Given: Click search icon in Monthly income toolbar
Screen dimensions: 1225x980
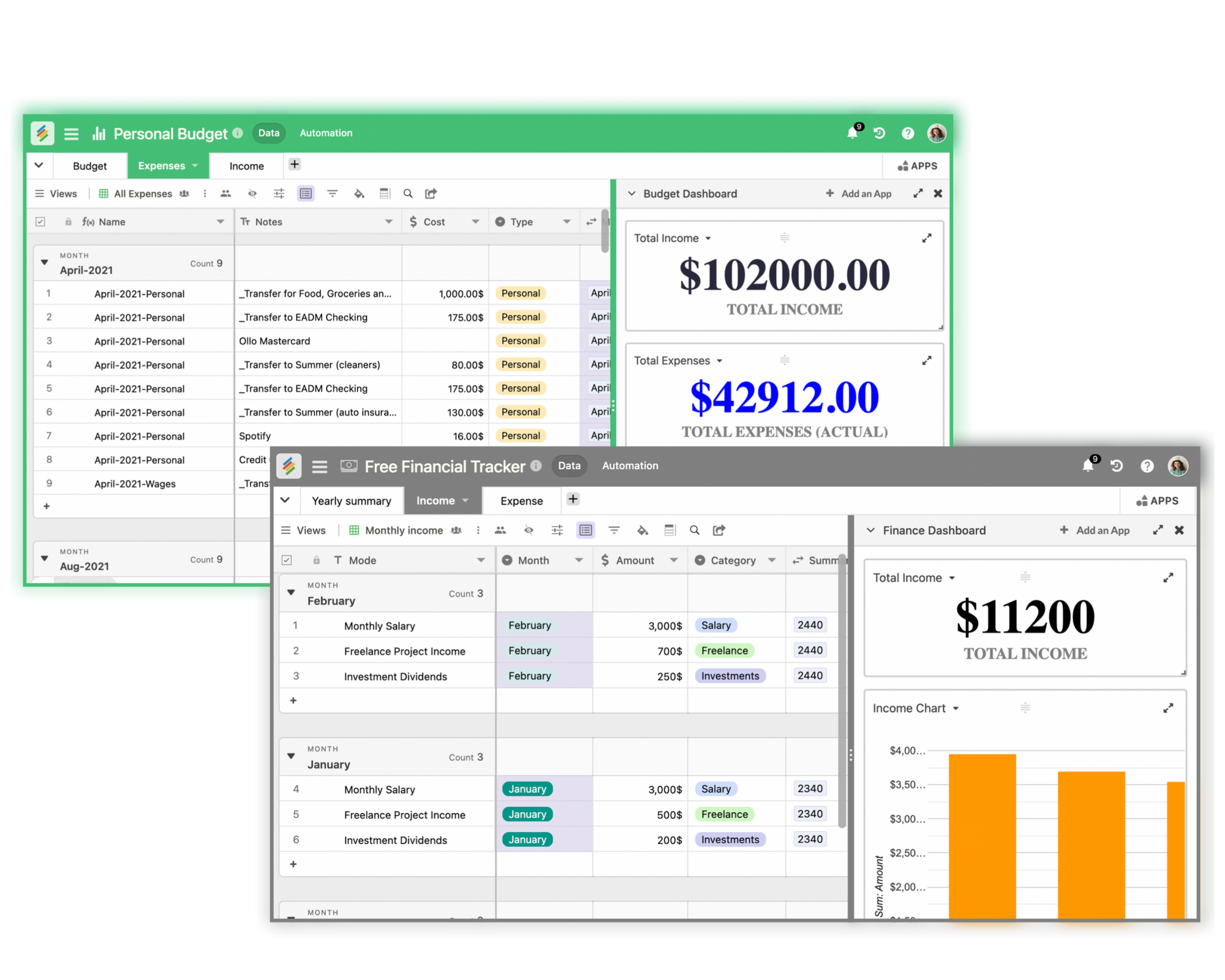Looking at the screenshot, I should point(694,530).
